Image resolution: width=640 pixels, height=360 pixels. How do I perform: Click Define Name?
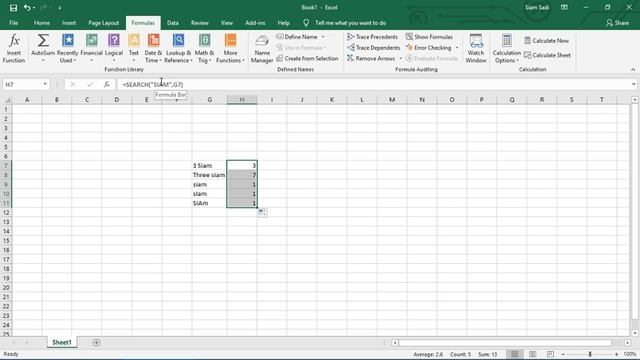297,37
